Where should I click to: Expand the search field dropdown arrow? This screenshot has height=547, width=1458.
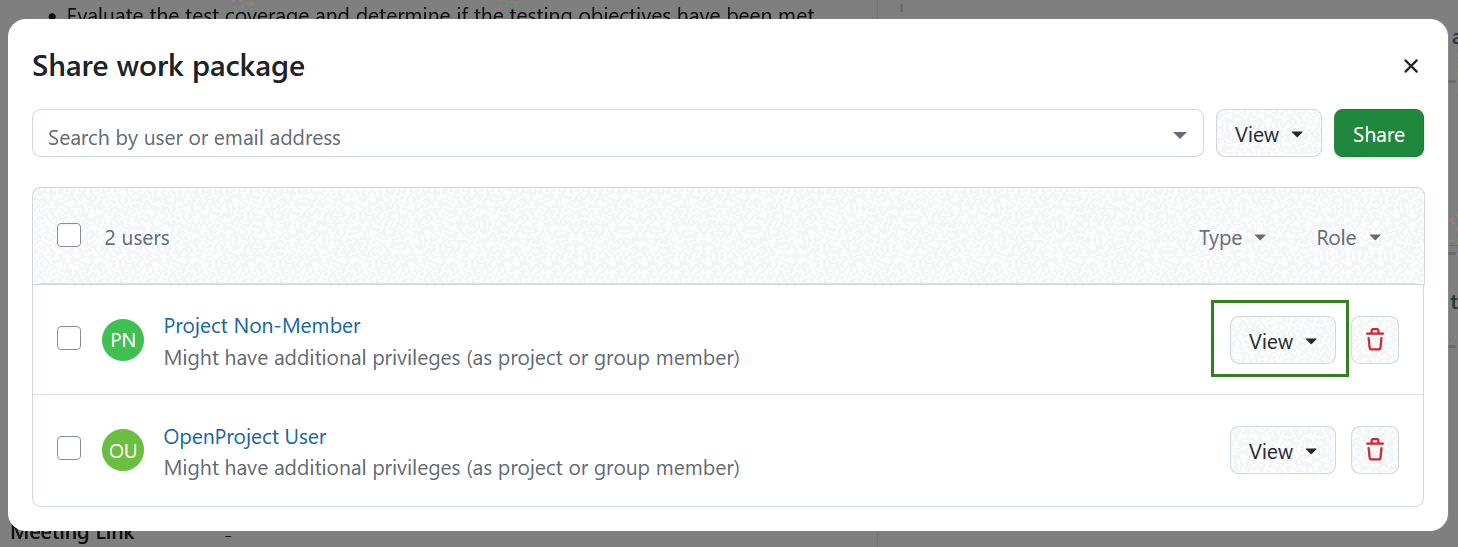pyautogui.click(x=1181, y=136)
